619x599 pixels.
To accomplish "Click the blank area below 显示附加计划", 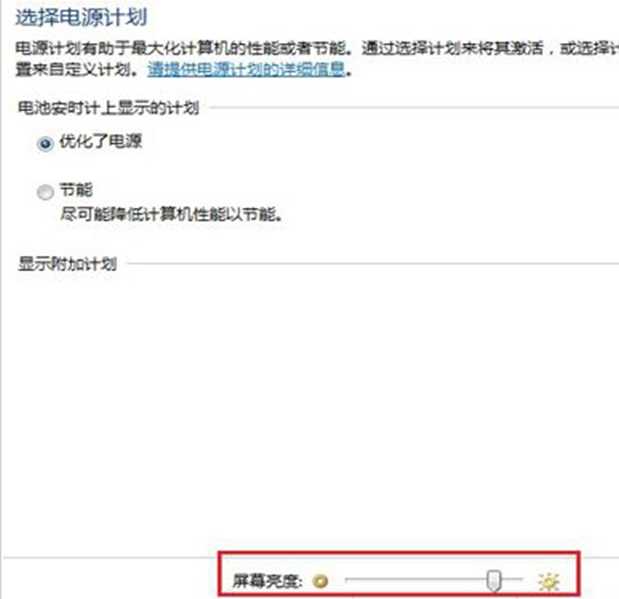I will [310, 411].
